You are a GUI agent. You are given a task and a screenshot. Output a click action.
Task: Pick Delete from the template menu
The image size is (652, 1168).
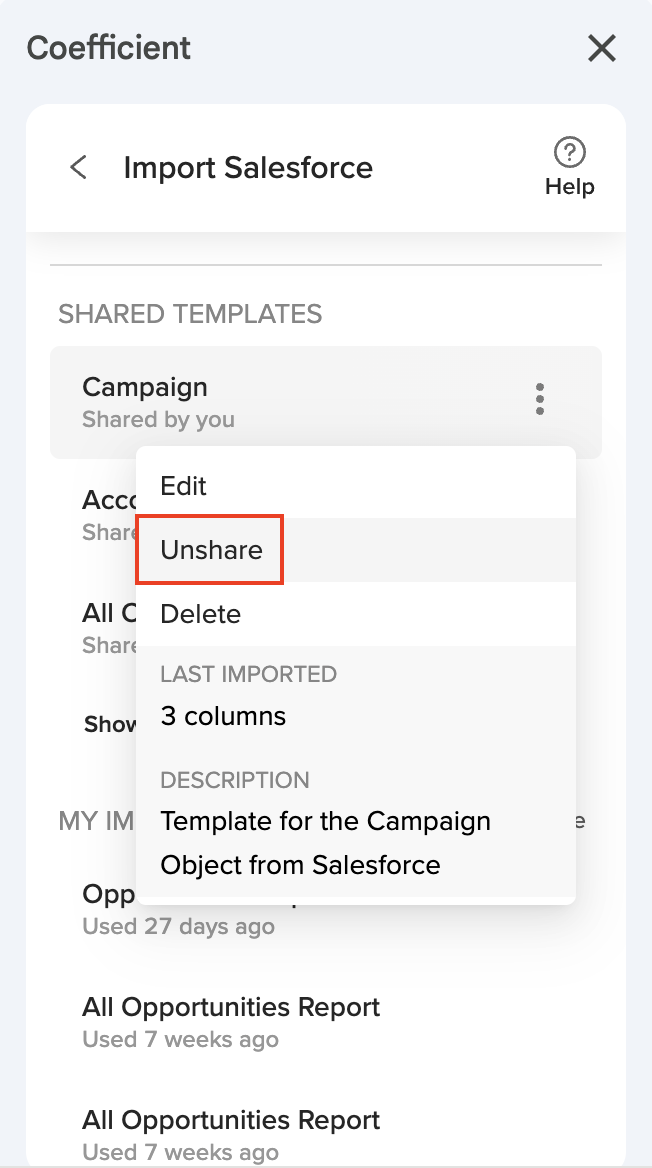[x=201, y=614]
